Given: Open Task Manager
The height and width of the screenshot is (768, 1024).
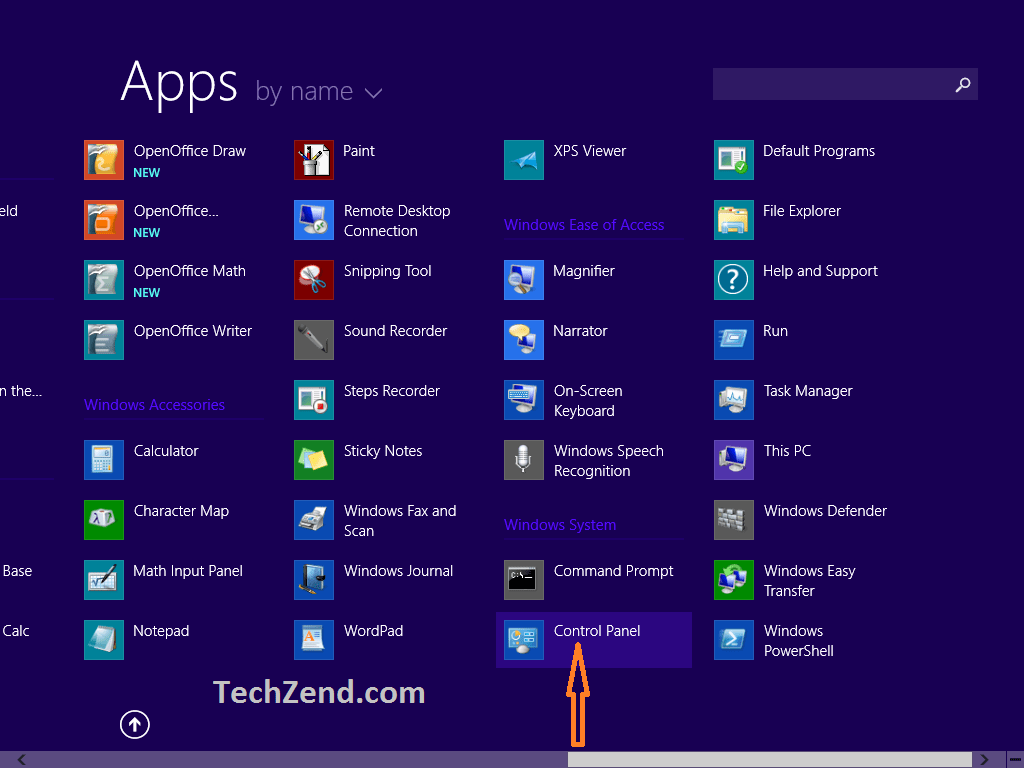Looking at the screenshot, I should [x=806, y=390].
